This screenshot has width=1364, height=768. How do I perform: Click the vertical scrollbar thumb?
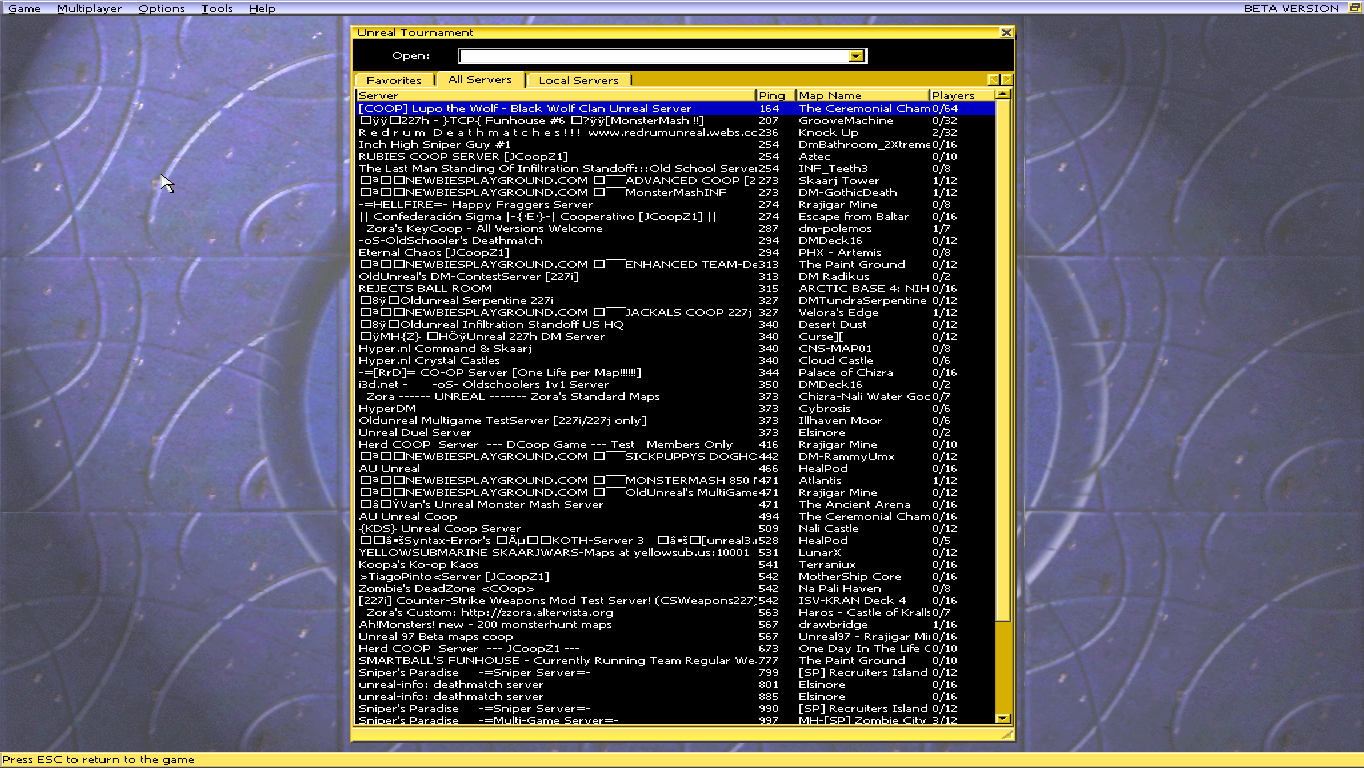pyautogui.click(x=1003, y=360)
